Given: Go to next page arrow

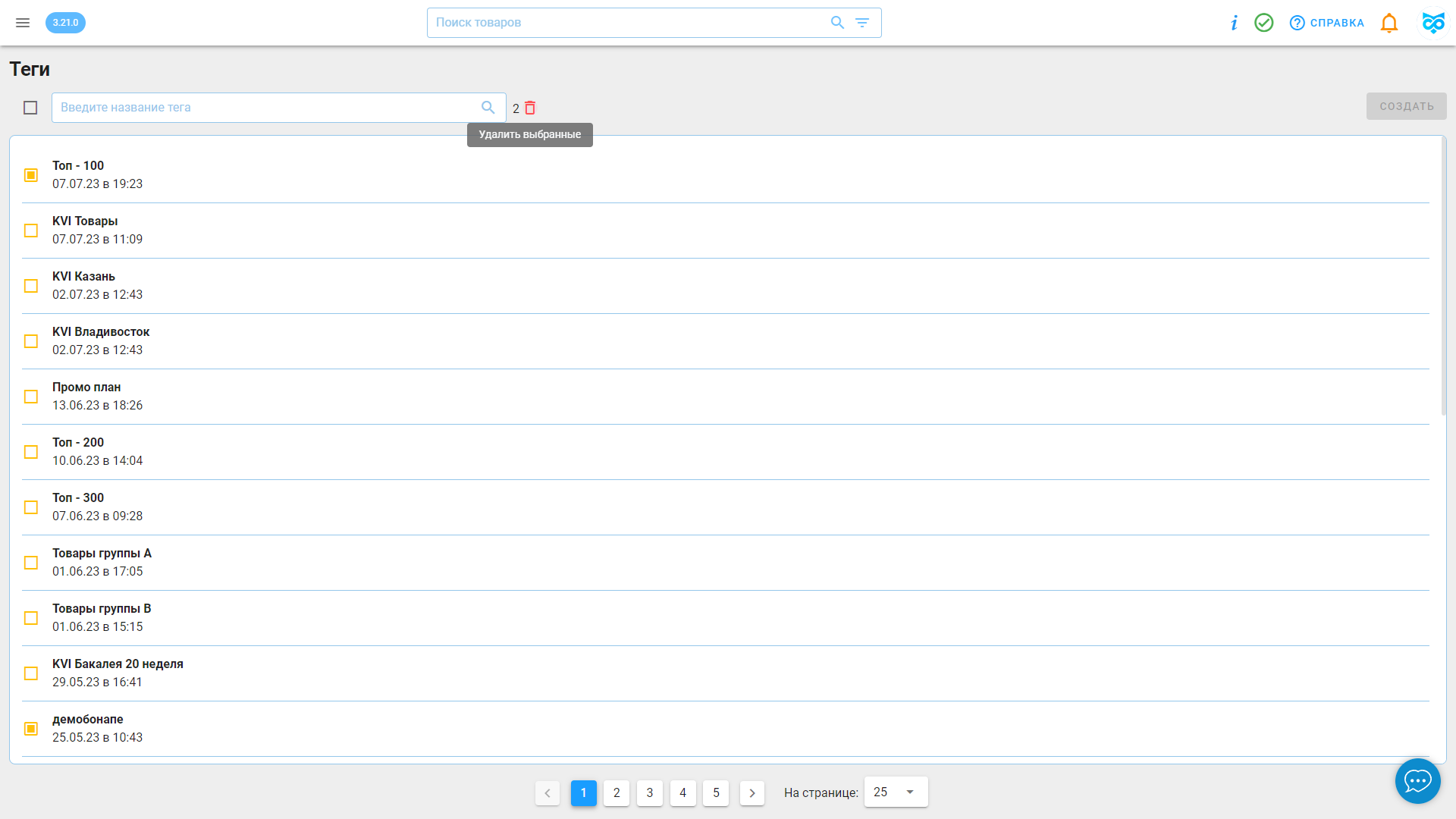Looking at the screenshot, I should tap(752, 792).
